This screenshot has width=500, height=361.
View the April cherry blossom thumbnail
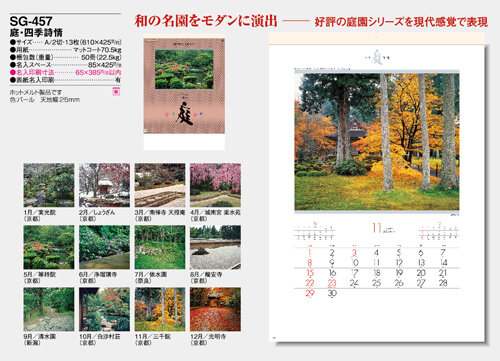click(215, 185)
